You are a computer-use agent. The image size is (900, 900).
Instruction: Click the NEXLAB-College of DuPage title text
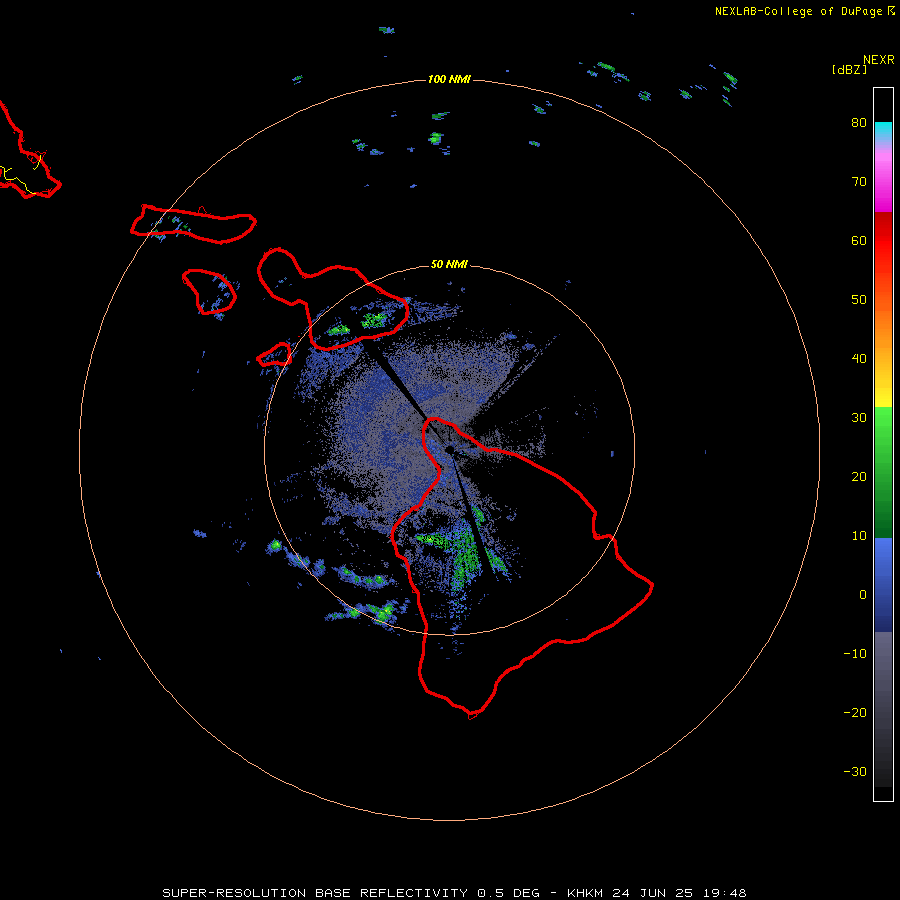tap(804, 11)
